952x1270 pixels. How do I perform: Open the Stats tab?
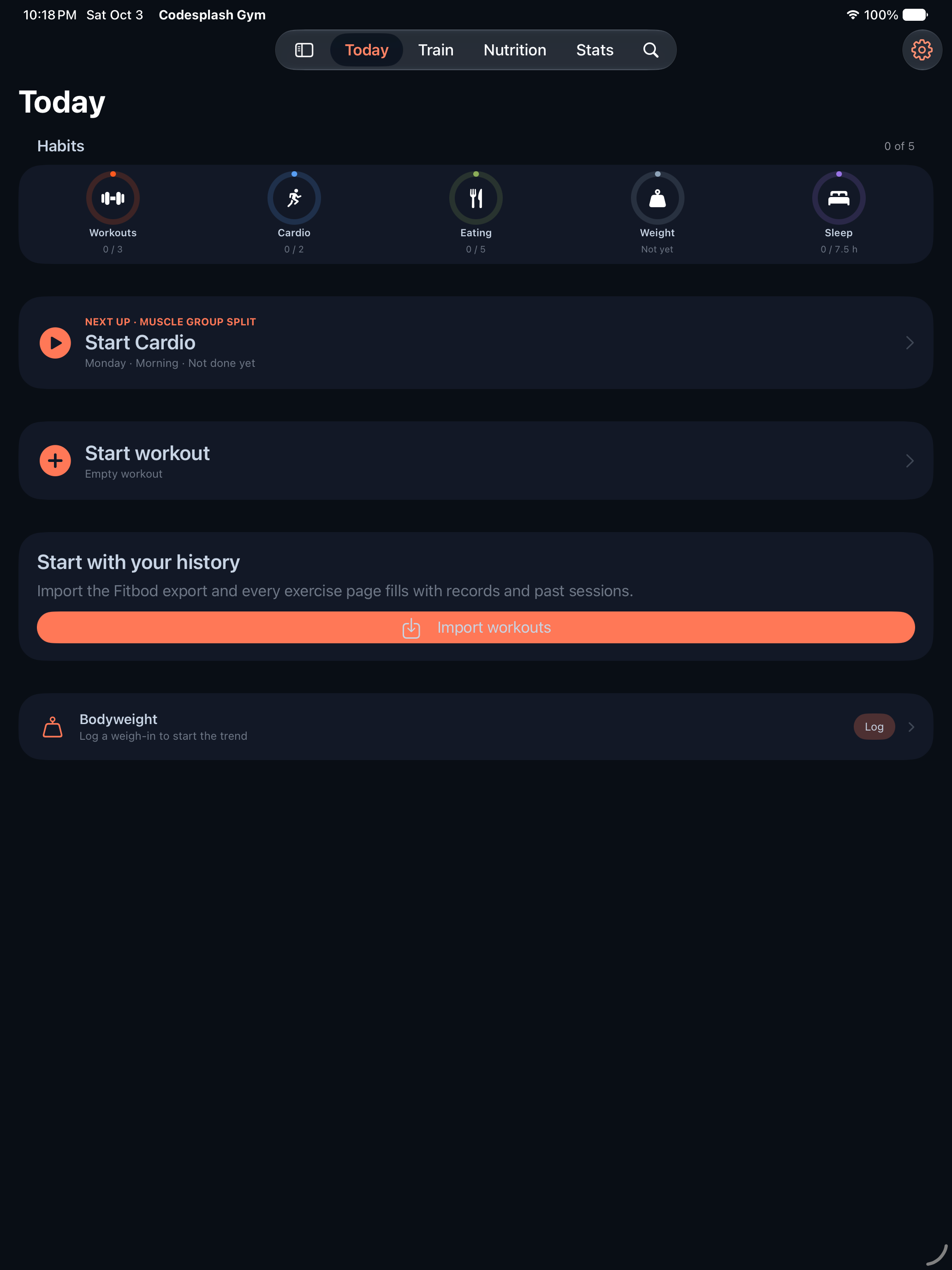point(595,50)
